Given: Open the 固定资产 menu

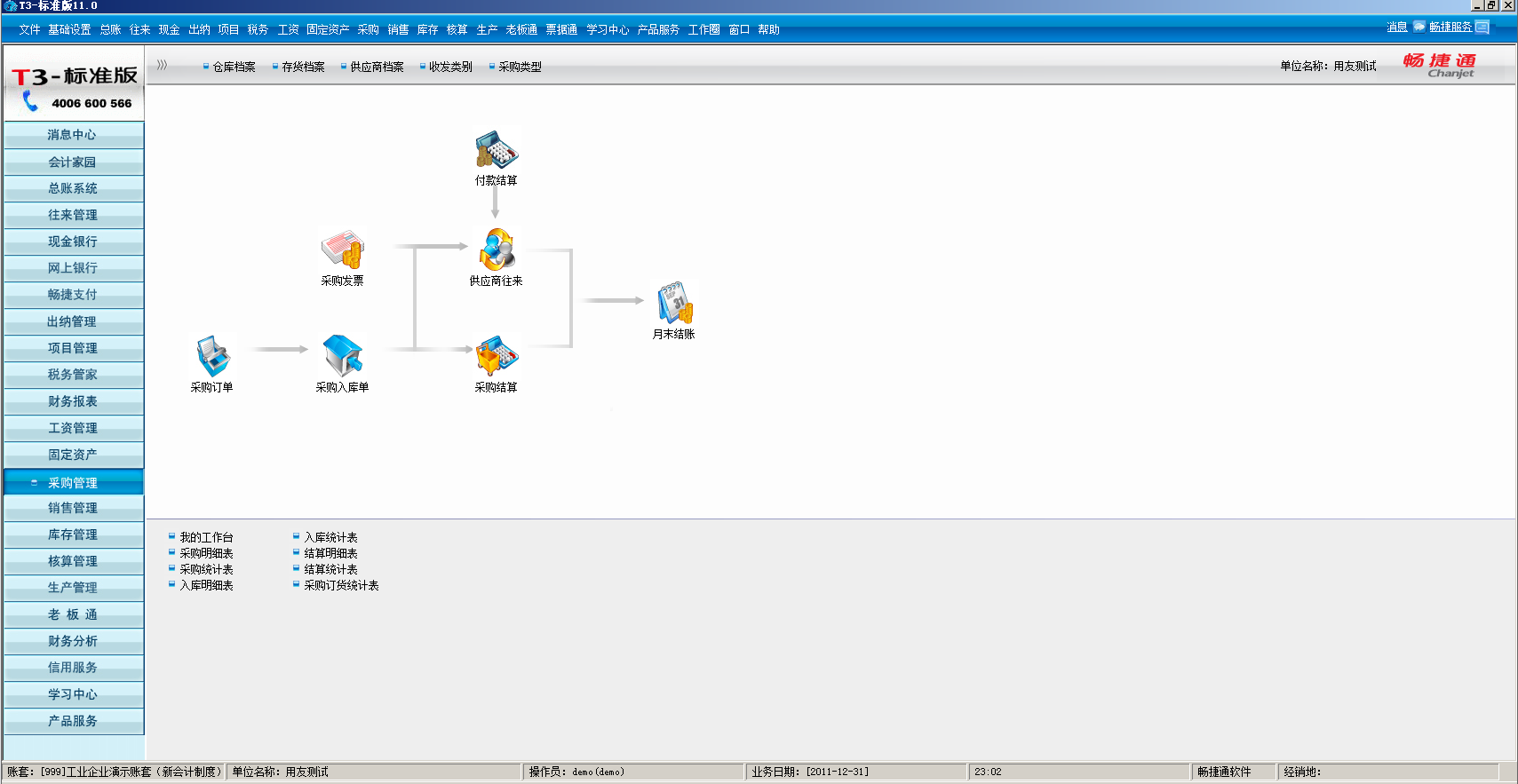Looking at the screenshot, I should [328, 29].
